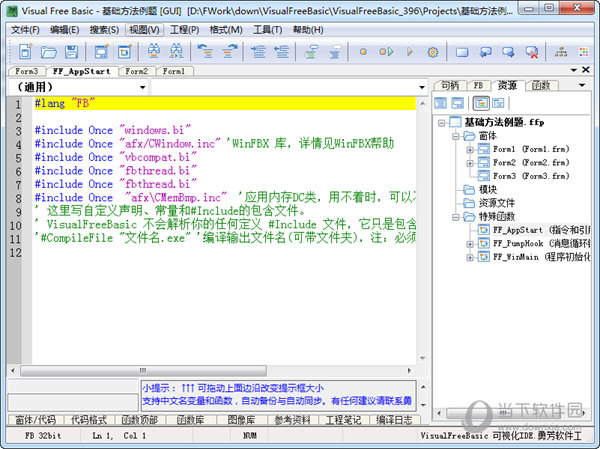Switch to the 句柄 panel tab

(450, 85)
